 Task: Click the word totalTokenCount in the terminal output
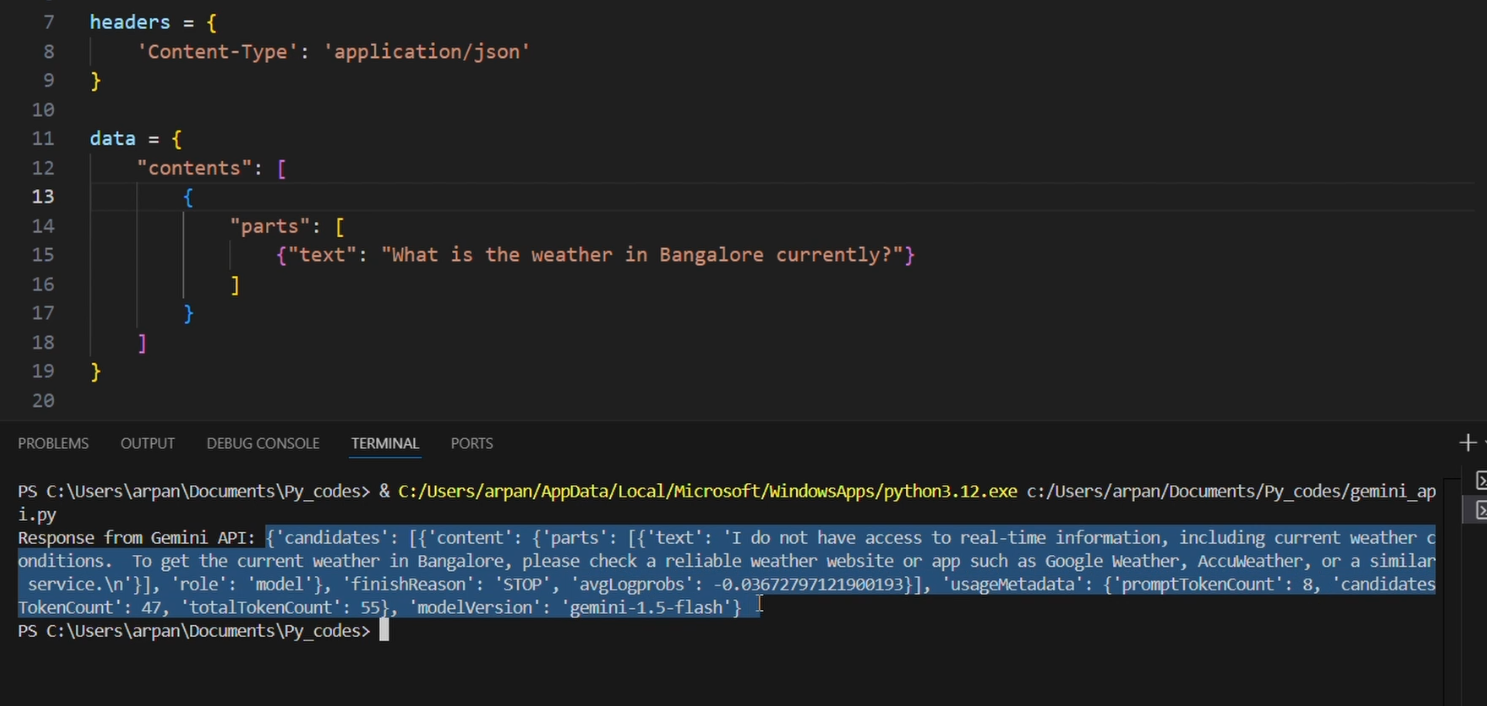tap(258, 607)
